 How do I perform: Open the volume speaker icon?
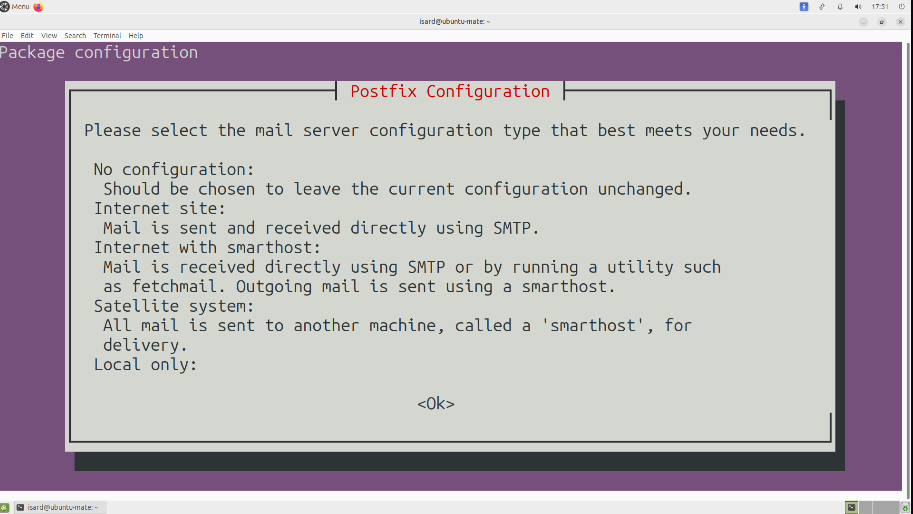tap(858, 6)
